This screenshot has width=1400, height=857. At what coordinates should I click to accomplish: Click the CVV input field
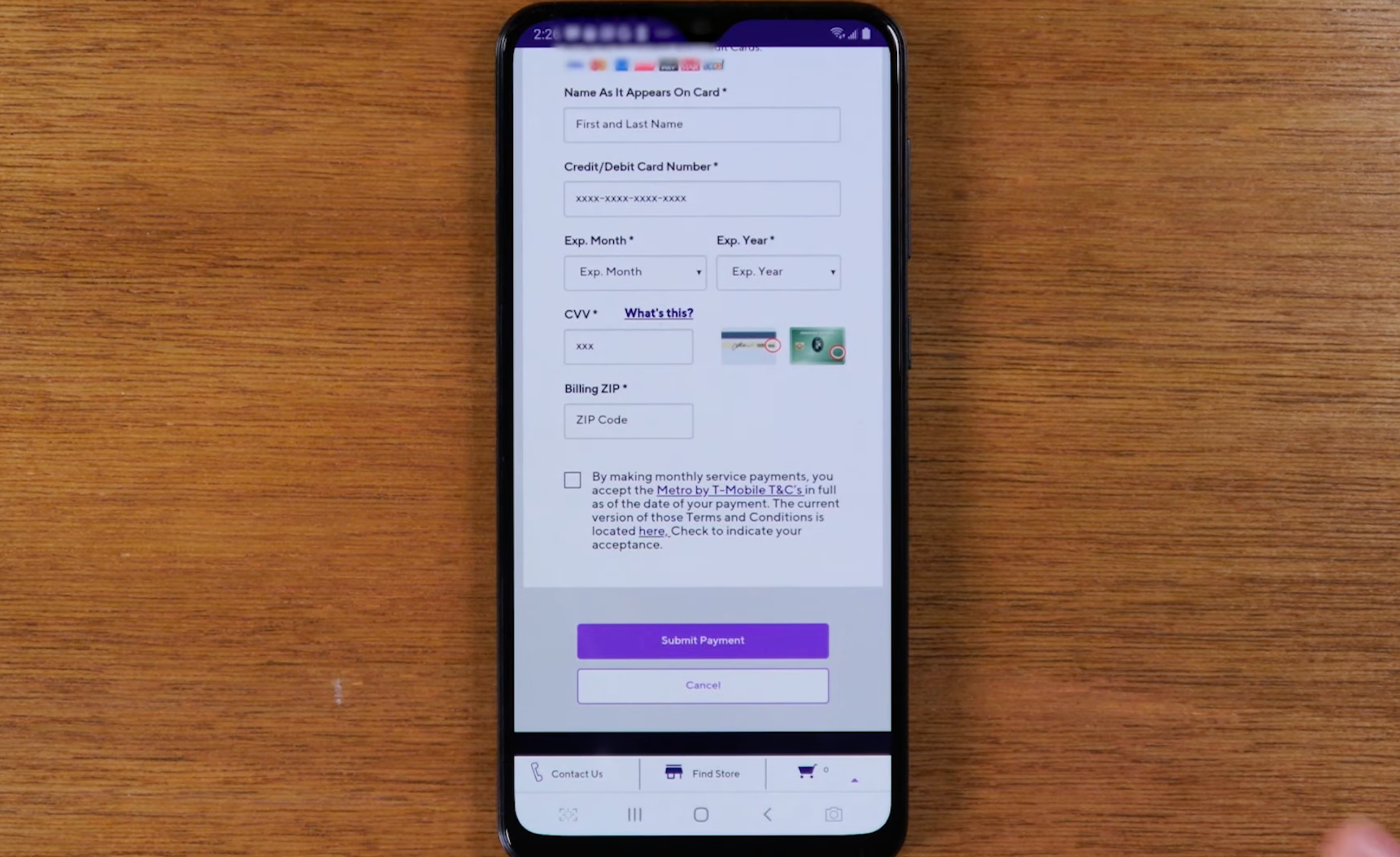pyautogui.click(x=627, y=345)
